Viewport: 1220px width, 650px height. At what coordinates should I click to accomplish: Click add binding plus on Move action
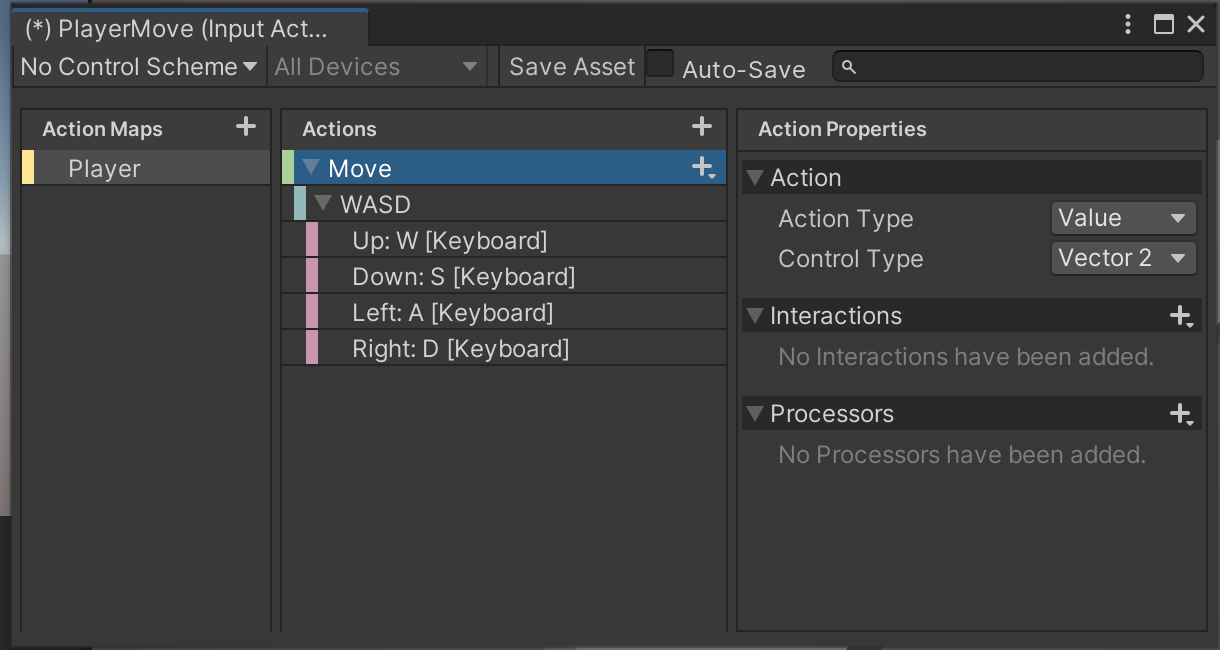[704, 168]
